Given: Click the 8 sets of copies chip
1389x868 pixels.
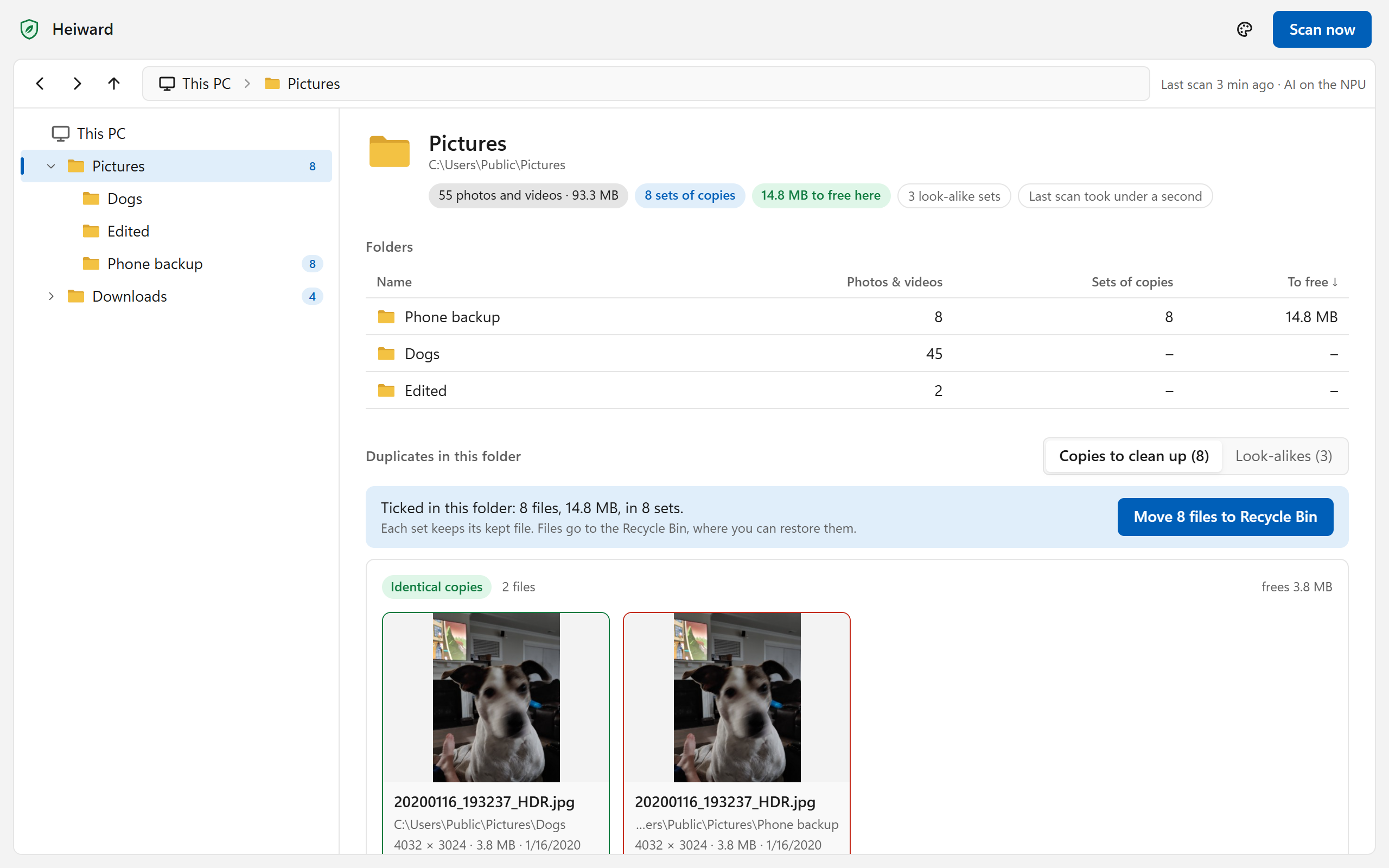Looking at the screenshot, I should [689, 196].
